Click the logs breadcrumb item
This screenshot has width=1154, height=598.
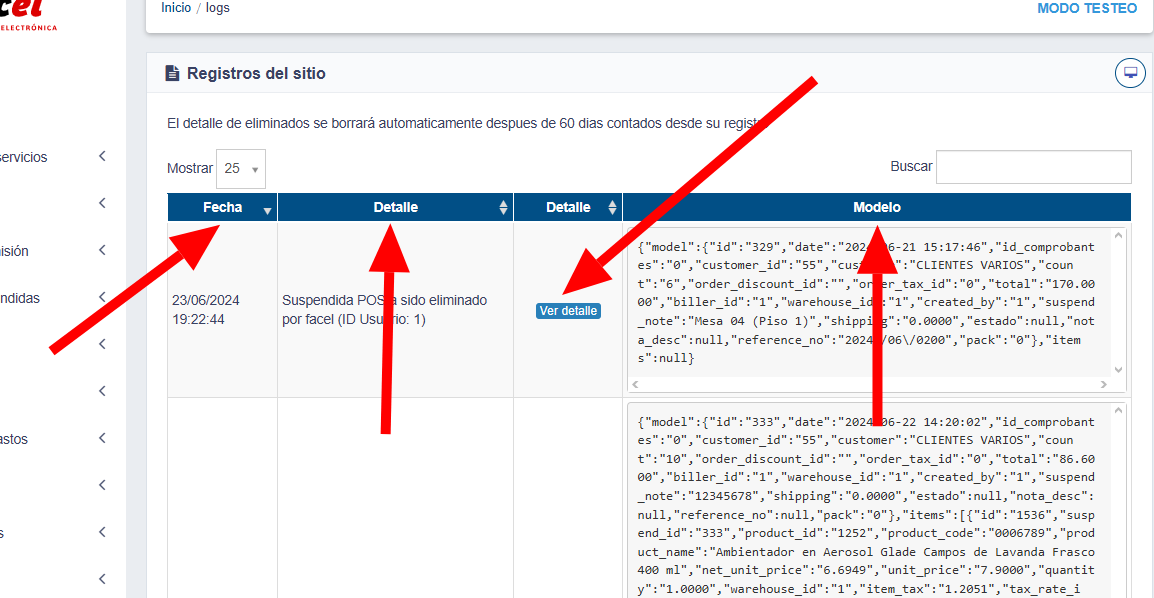[x=218, y=8]
